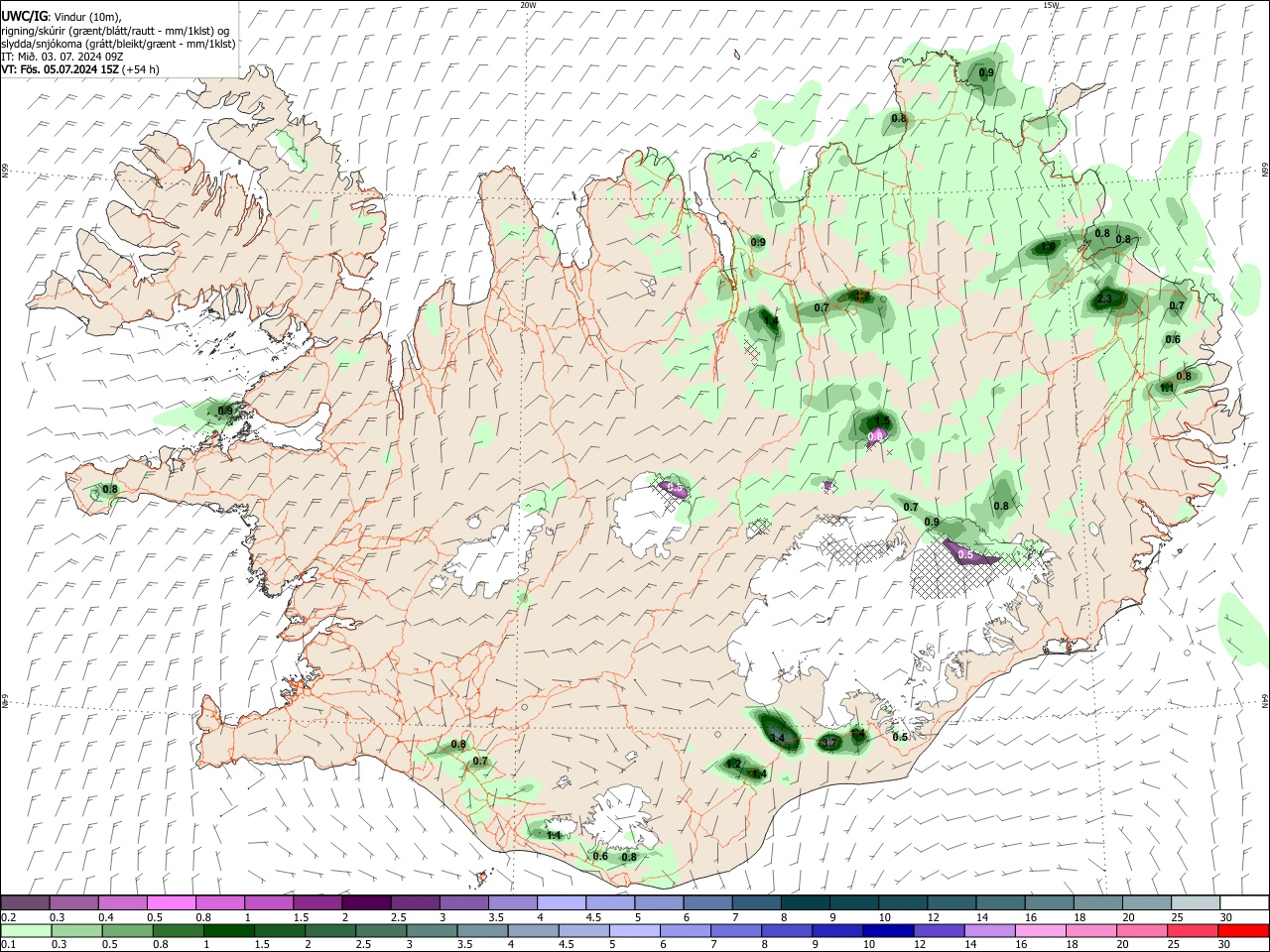The height and width of the screenshot is (952, 1270).
Task: Click the 1.5 precipitation value on map
Action: 882,421
